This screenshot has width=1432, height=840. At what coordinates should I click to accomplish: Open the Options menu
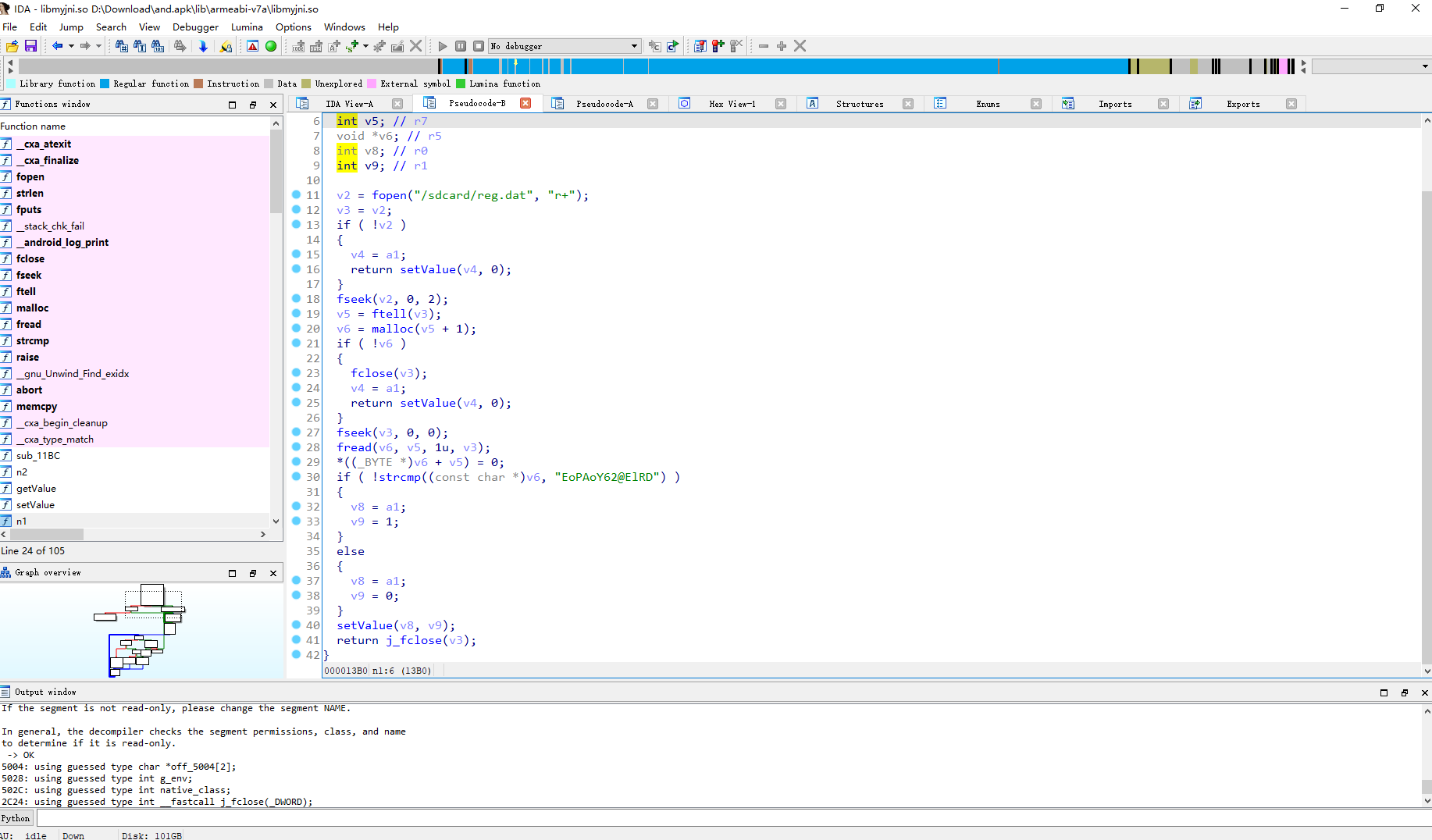click(x=294, y=27)
